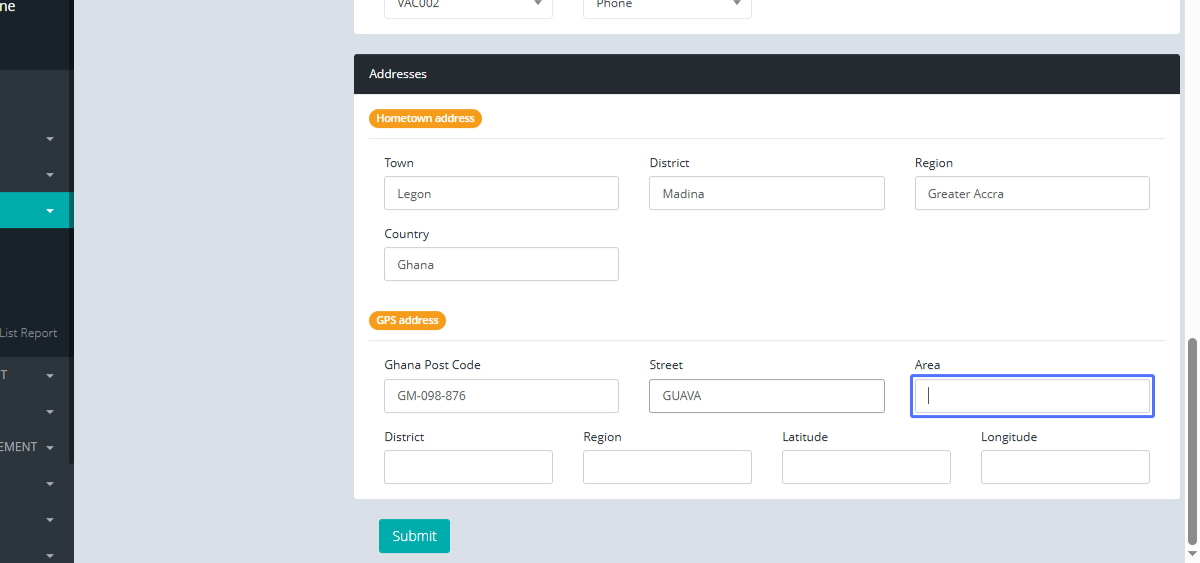Click the Street field containing GUAVA
The width and height of the screenshot is (1200, 563).
766,396
